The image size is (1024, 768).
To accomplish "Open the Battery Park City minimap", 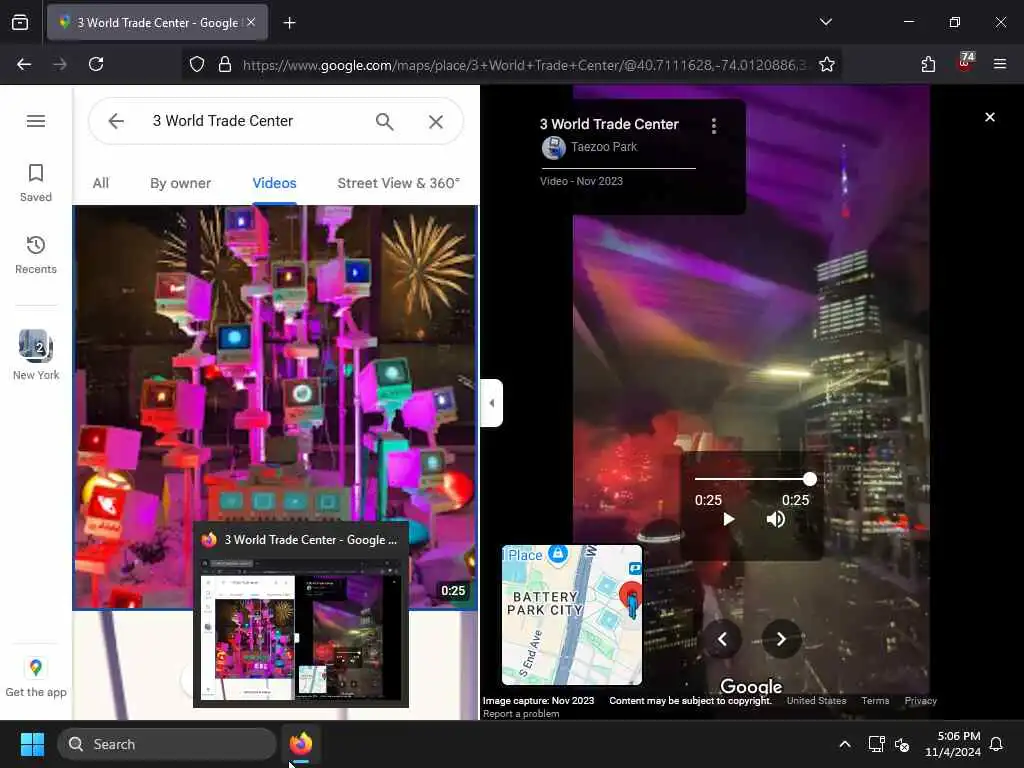I will (x=572, y=615).
